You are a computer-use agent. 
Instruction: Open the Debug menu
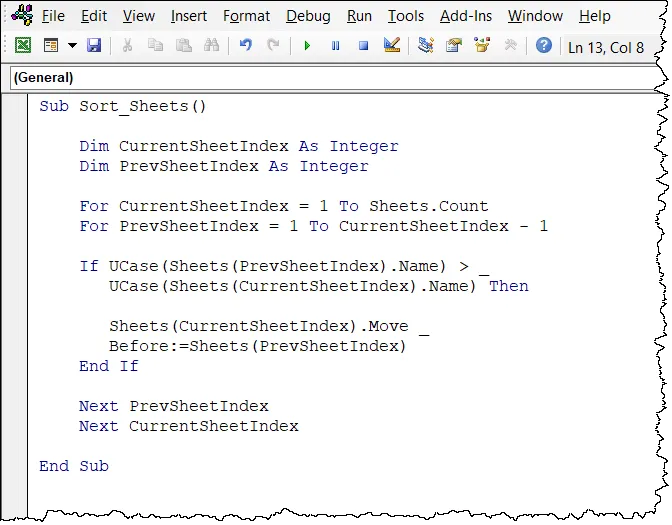point(308,16)
